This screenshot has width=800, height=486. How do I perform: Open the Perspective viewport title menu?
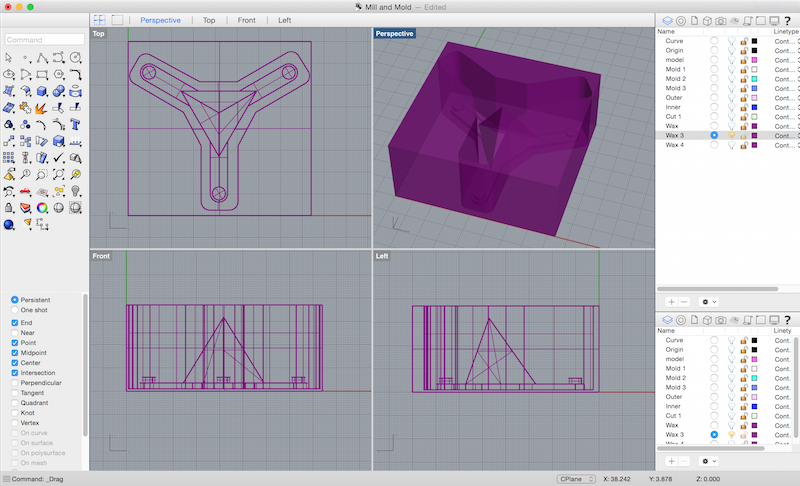pos(394,34)
